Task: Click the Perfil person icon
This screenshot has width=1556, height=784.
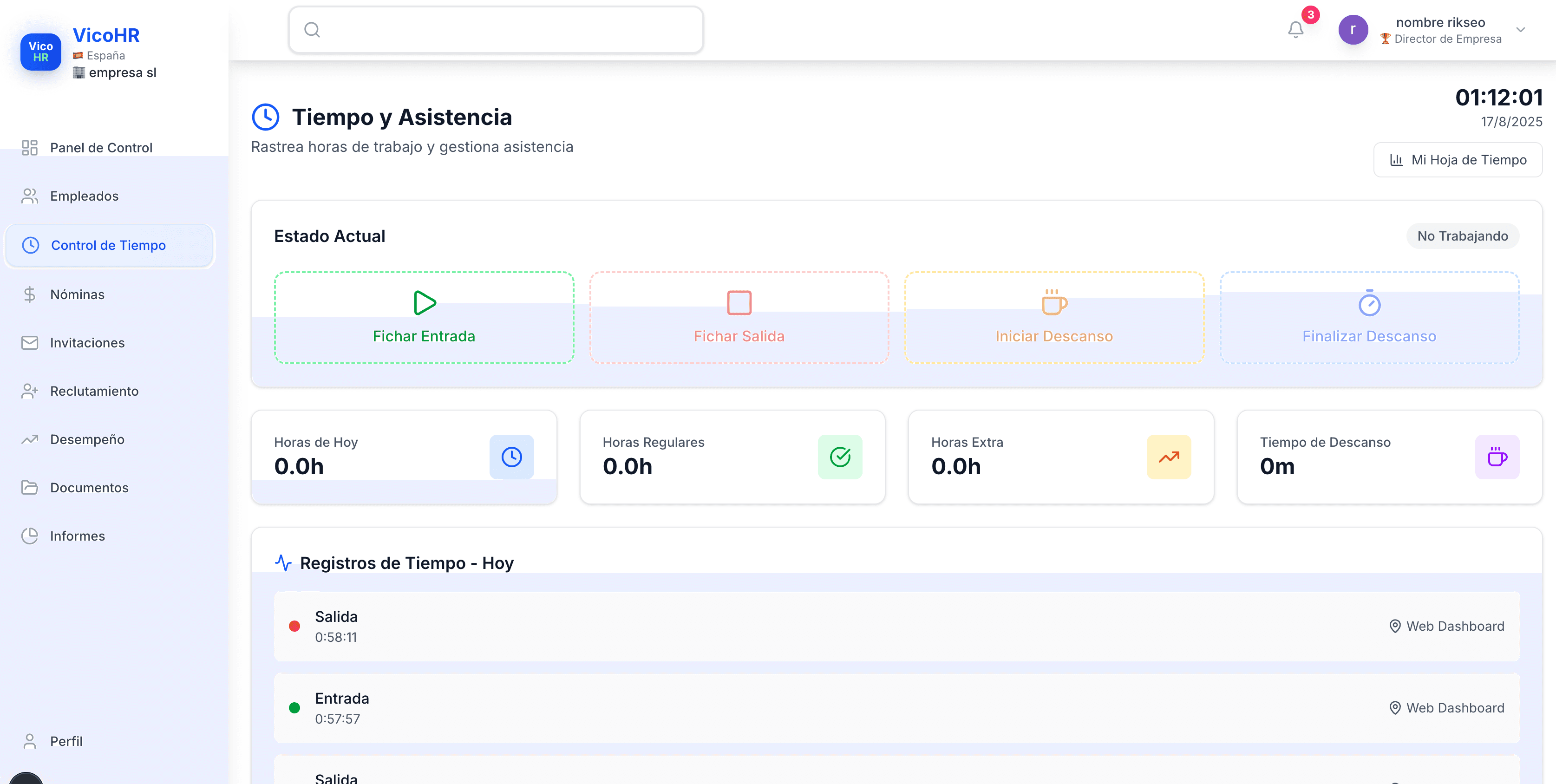Action: tap(30, 741)
